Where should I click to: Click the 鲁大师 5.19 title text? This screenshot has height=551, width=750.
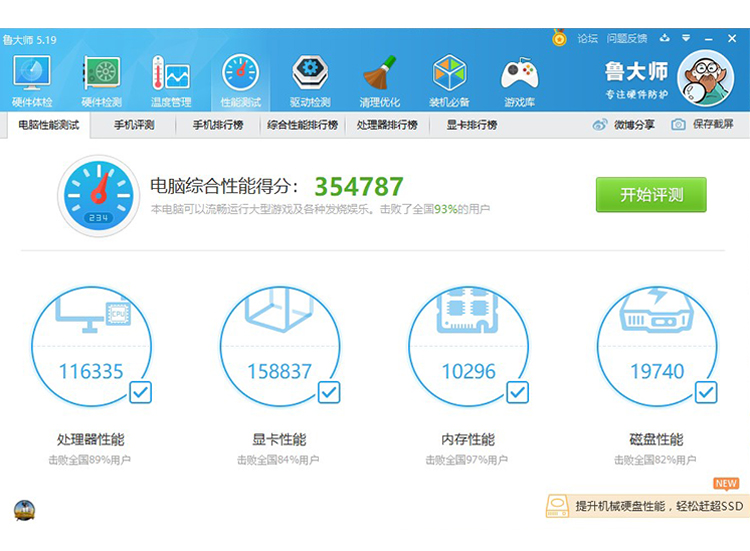click(x=30, y=40)
